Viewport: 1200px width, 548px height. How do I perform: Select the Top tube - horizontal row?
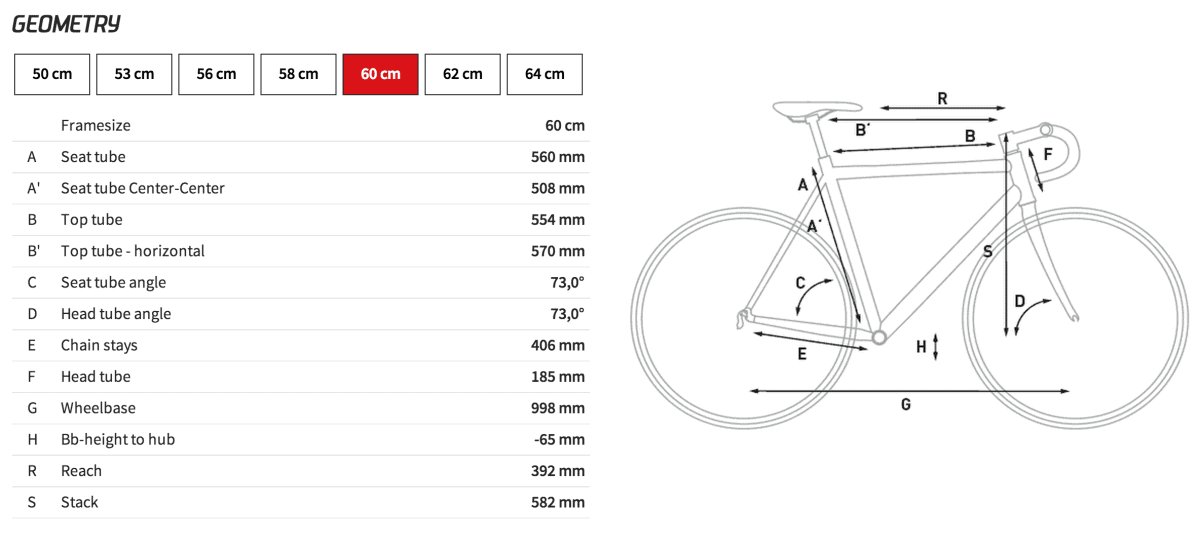132,251
